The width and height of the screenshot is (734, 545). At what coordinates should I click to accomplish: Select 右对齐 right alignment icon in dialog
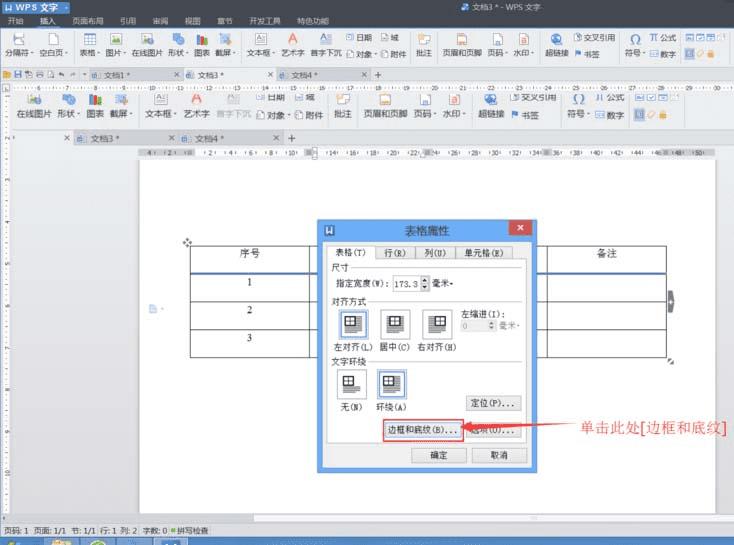coord(436,324)
